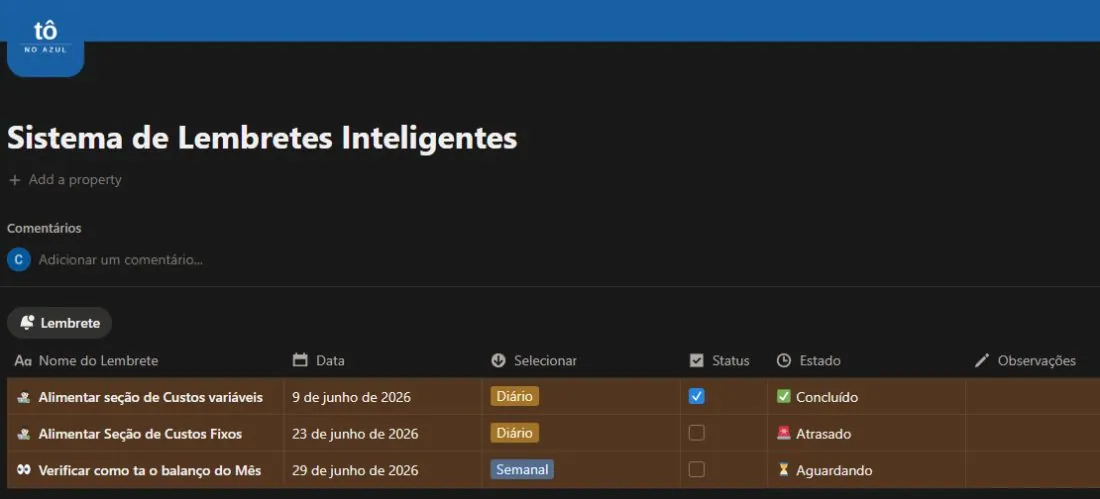Add a property to the page
Viewport: 1100px width, 499px height.
point(65,180)
